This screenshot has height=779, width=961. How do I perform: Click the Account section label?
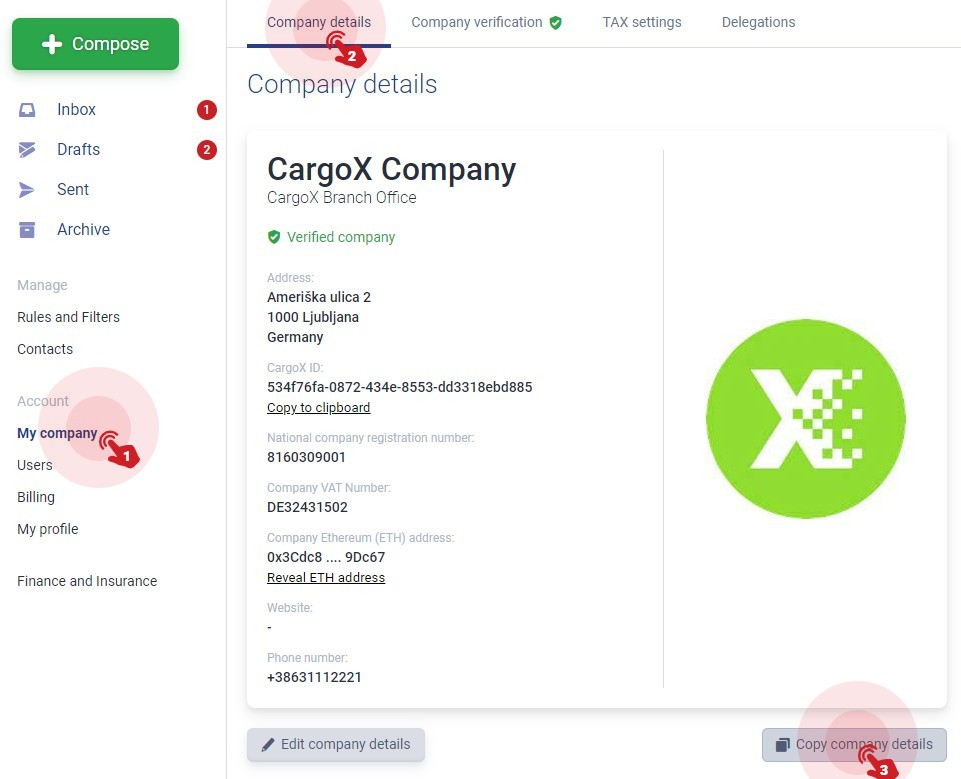(x=43, y=401)
